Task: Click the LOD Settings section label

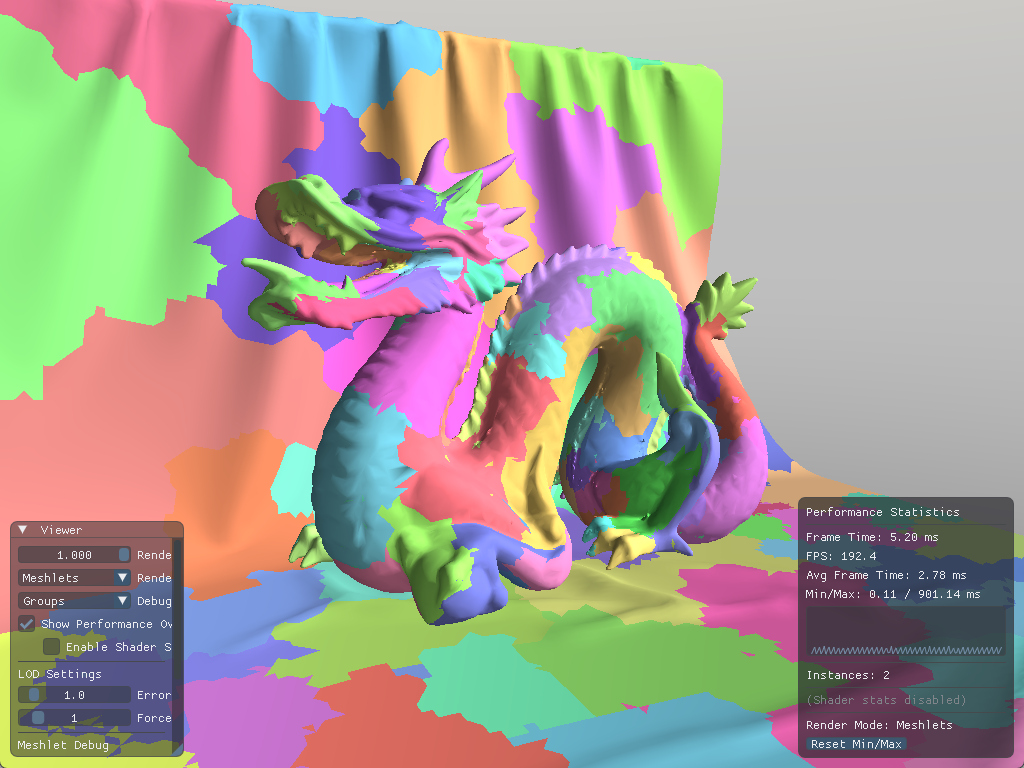Action: [x=60, y=674]
